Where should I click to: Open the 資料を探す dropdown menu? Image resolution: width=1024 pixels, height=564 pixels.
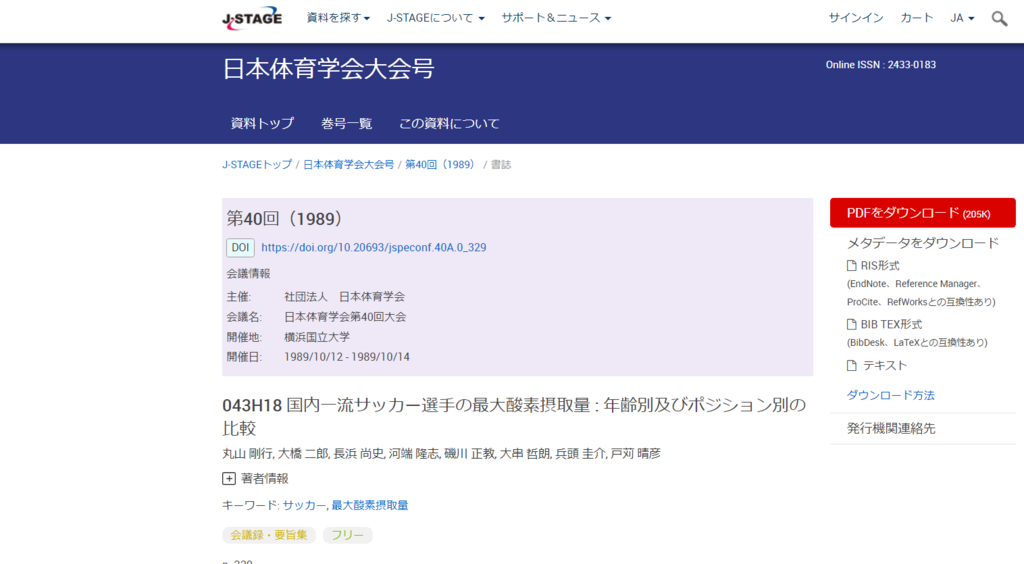coord(338,18)
